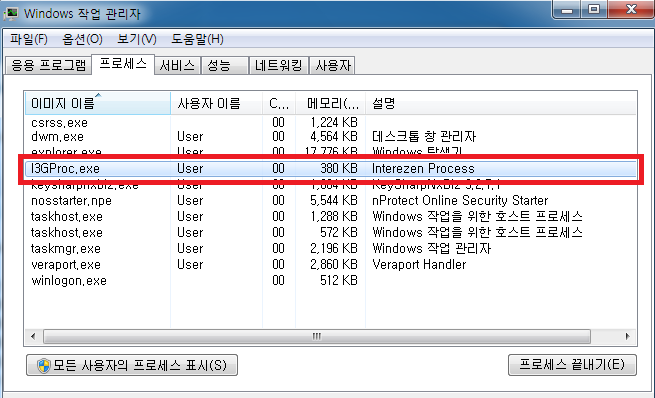Click the Veraport Handler description

coord(419,264)
